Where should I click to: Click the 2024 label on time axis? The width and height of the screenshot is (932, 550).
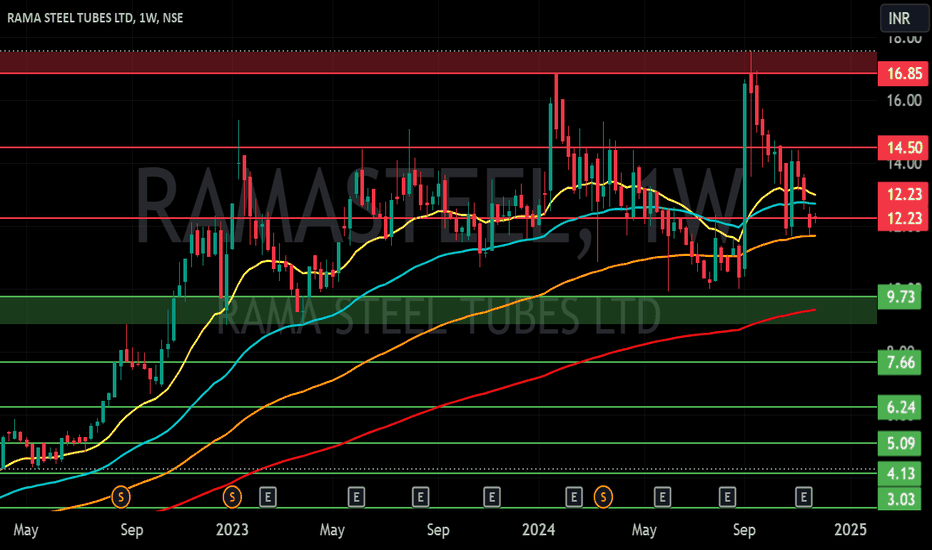point(538,529)
